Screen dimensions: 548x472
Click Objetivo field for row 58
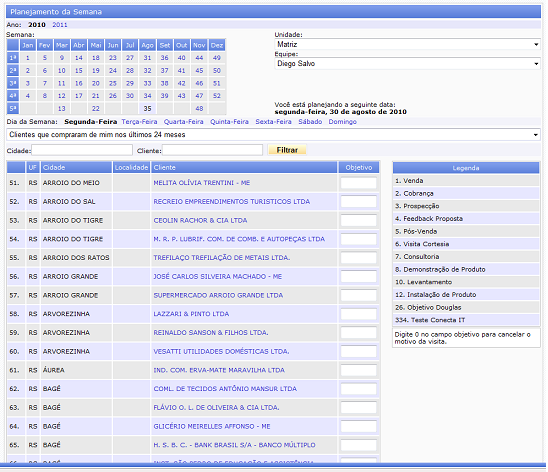coord(359,314)
